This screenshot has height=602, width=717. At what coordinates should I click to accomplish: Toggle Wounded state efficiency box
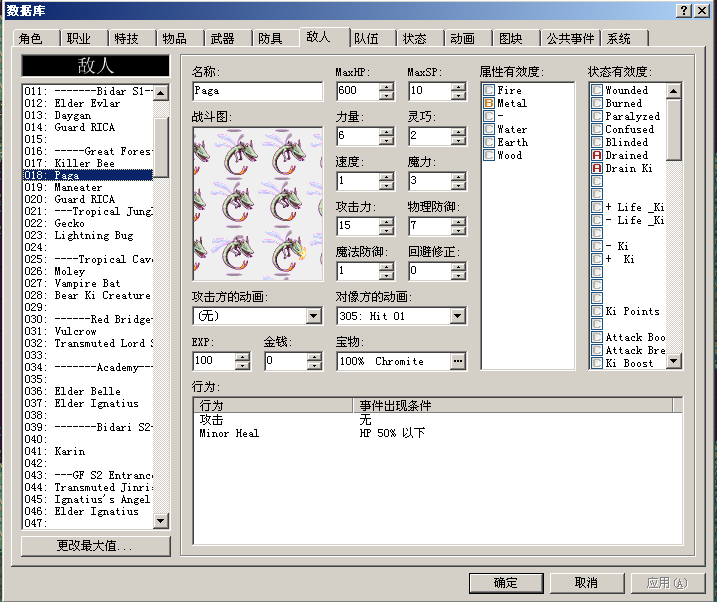pyautogui.click(x=597, y=90)
